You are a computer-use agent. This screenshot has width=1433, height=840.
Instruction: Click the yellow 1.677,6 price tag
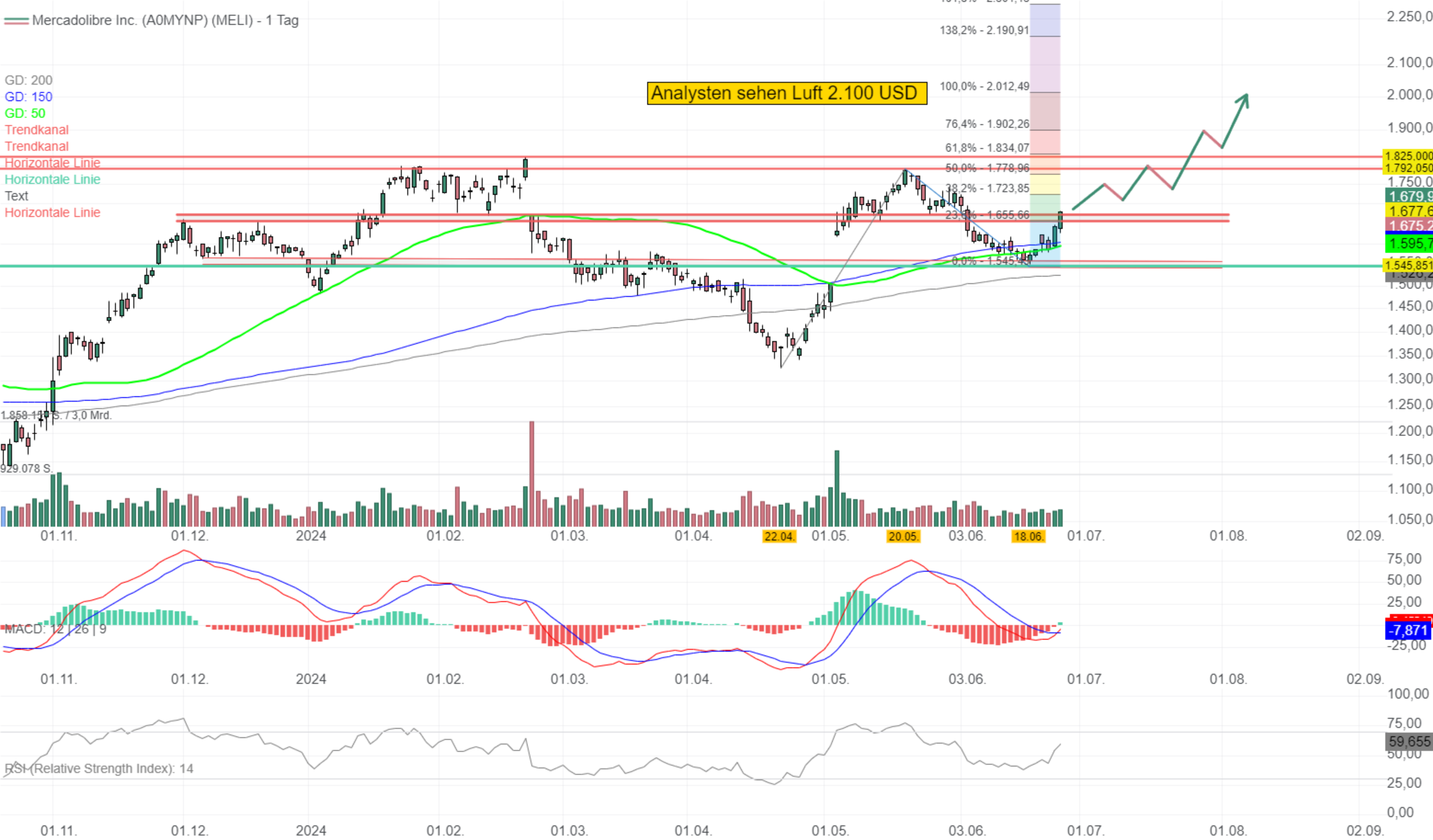pyautogui.click(x=1409, y=211)
